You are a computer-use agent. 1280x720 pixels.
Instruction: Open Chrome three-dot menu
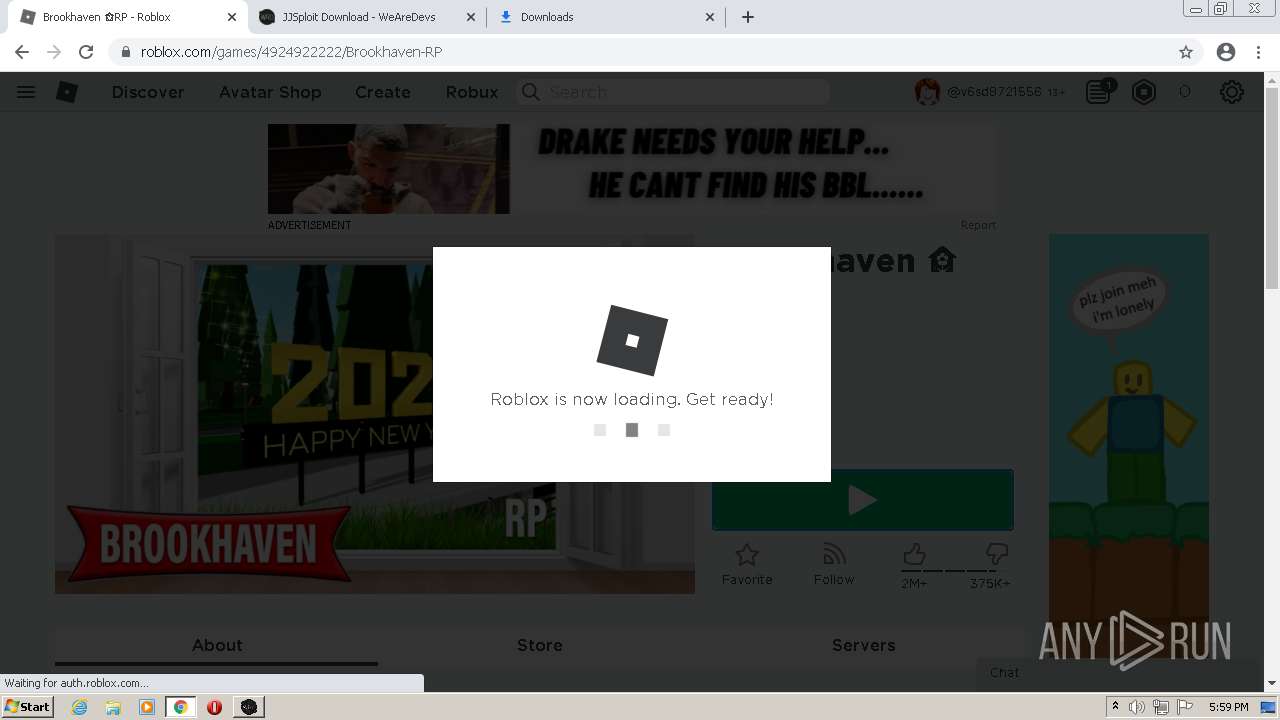1259,52
